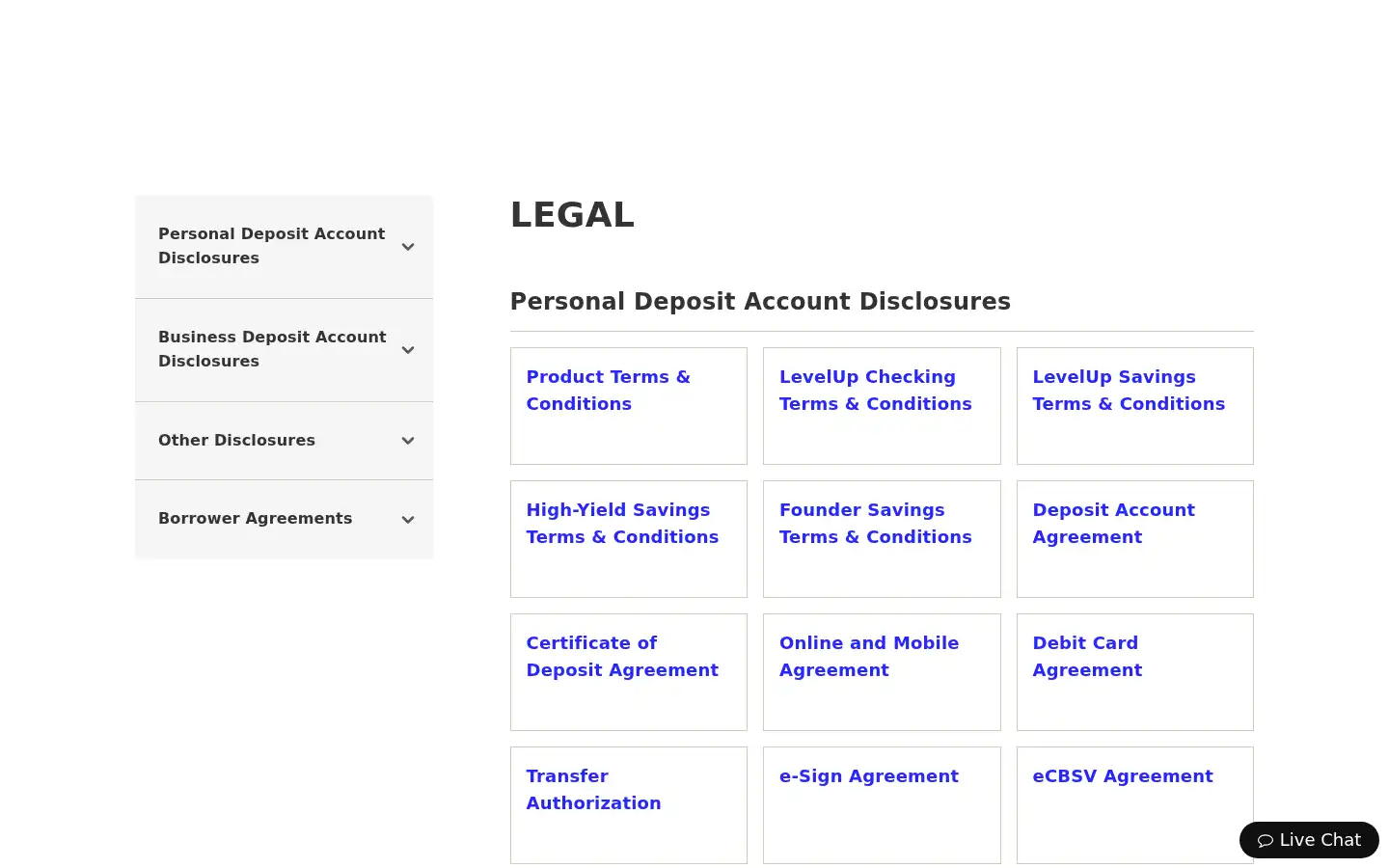Select Other Disclosures sidebar label

236,440
